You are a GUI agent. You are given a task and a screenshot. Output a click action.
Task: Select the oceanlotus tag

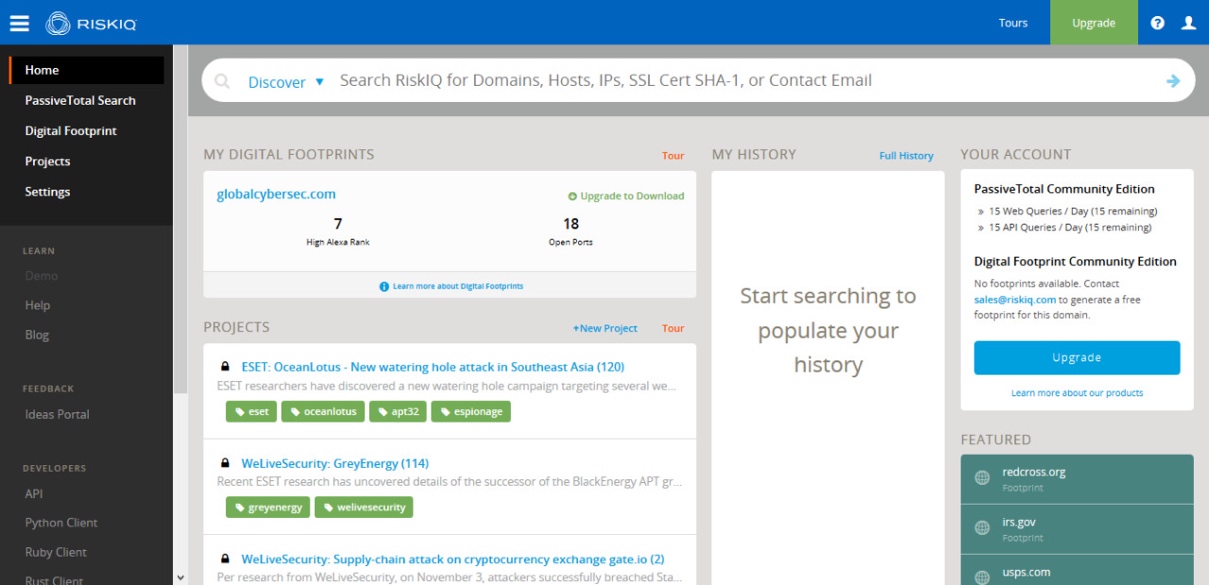(x=323, y=411)
